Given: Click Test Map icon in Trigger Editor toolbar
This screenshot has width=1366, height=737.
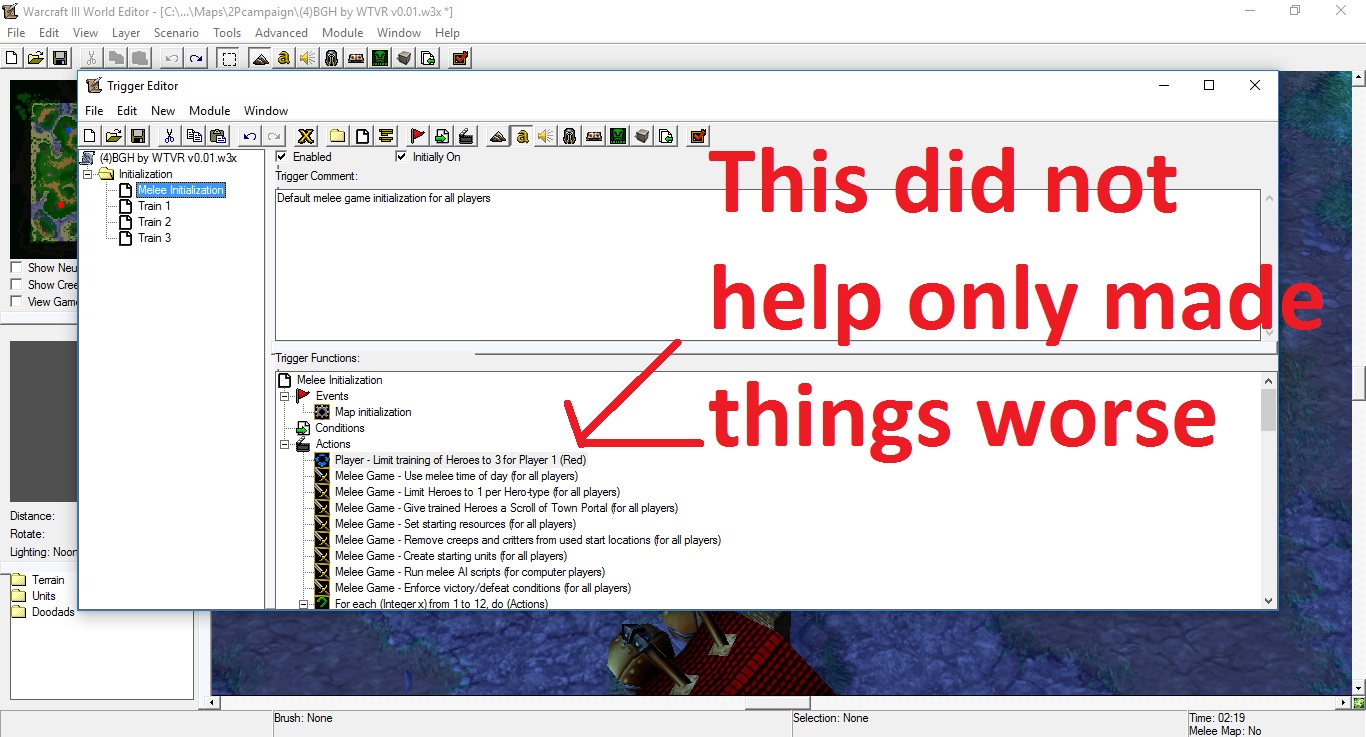Looking at the screenshot, I should click(698, 136).
